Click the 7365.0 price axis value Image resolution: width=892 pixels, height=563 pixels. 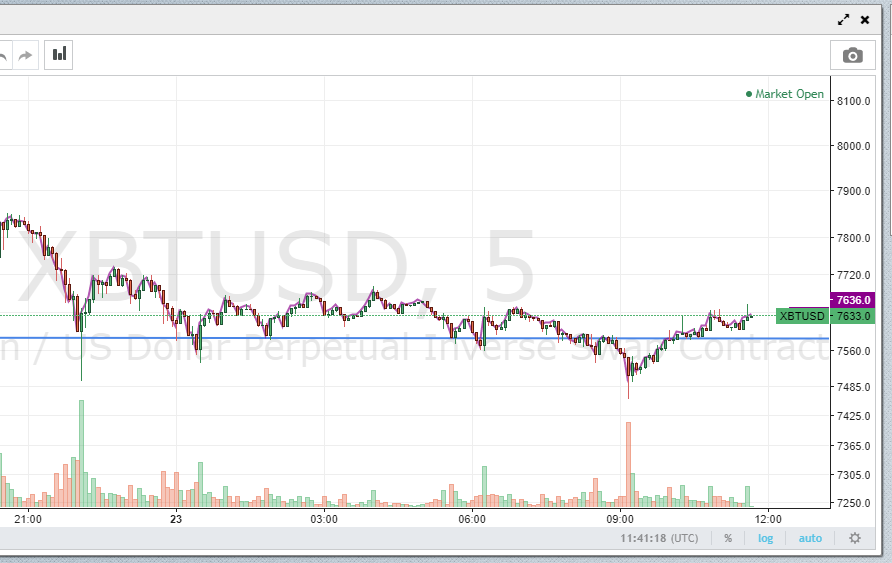(853, 446)
